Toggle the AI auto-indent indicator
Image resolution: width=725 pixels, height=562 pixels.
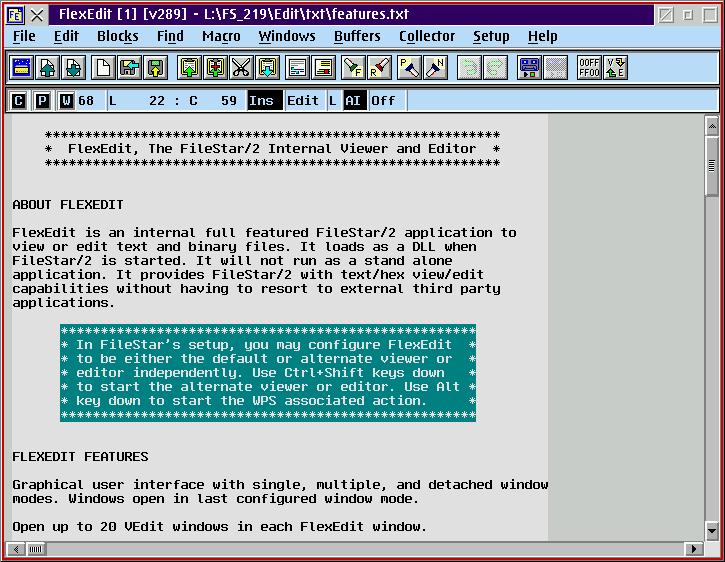[x=355, y=100]
